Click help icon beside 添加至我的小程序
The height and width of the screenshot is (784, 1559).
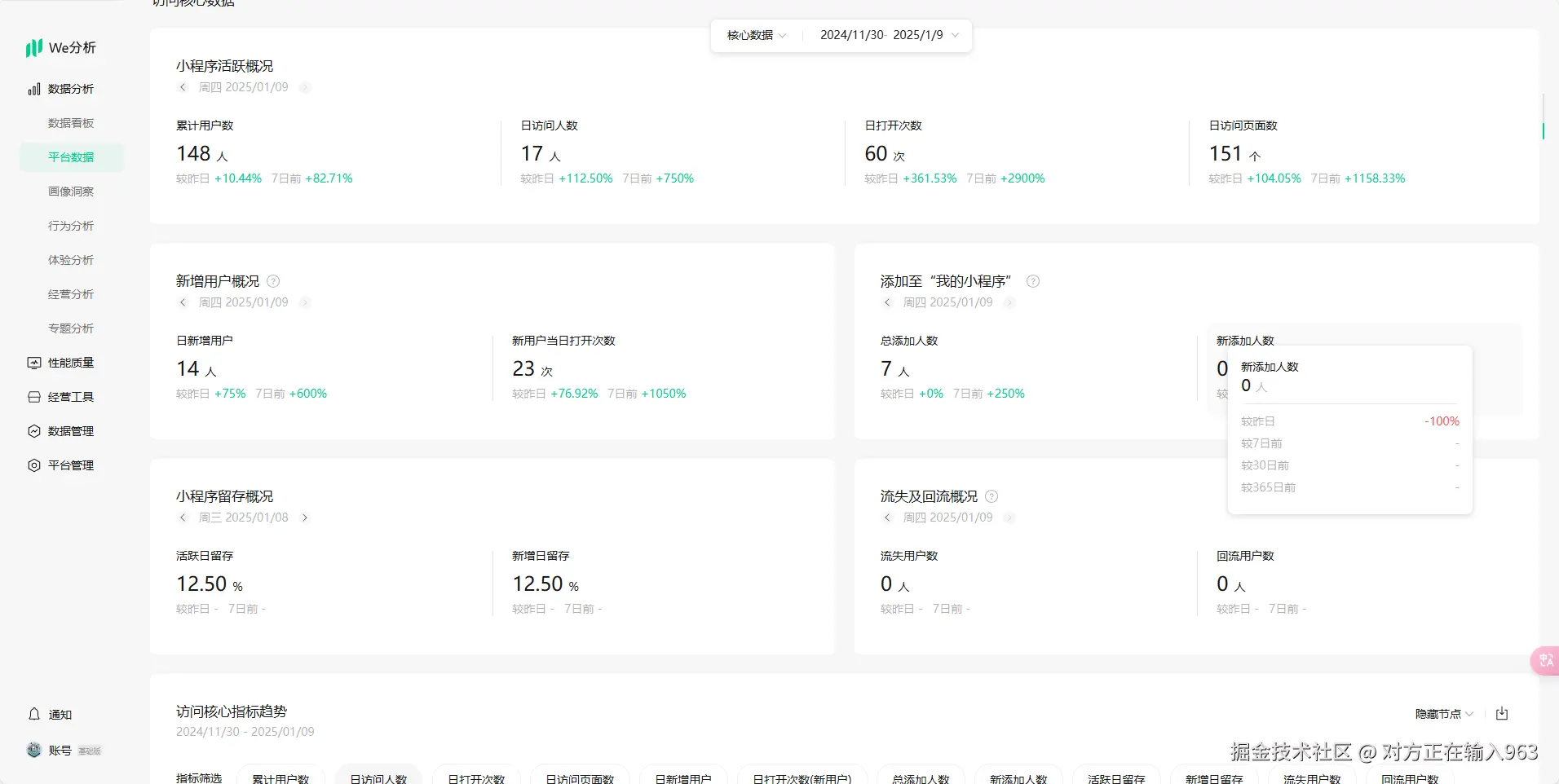[1033, 281]
